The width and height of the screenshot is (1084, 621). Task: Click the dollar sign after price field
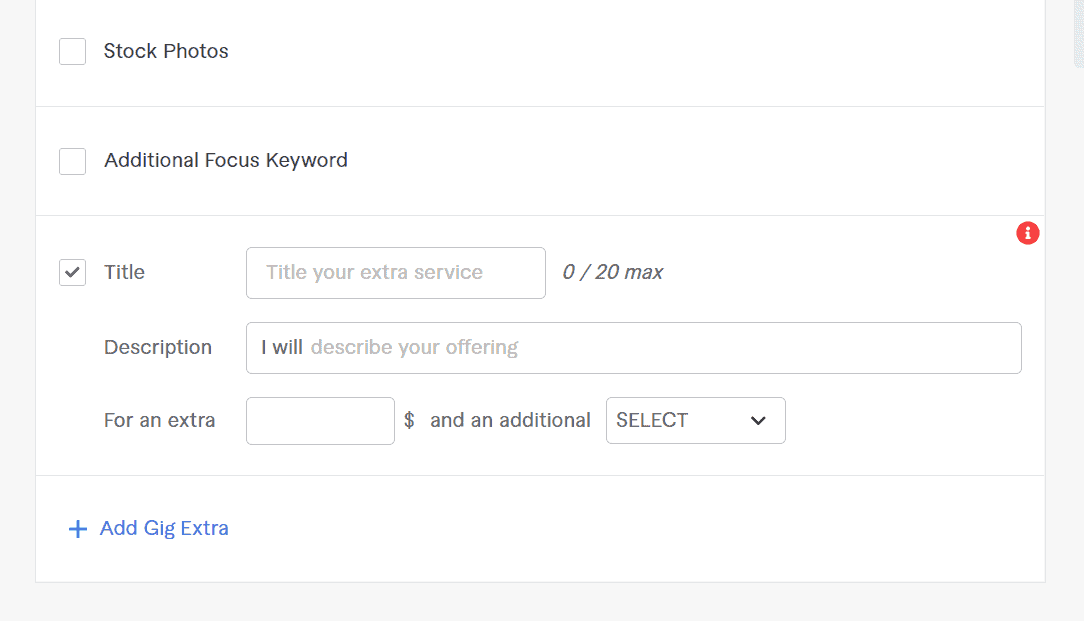point(409,420)
